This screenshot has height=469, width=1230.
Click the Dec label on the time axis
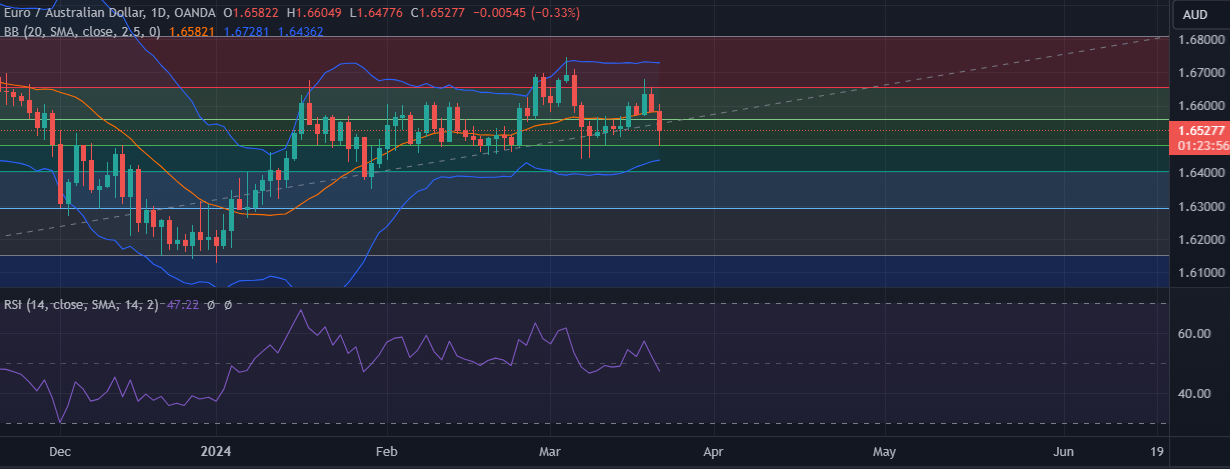tap(60, 452)
